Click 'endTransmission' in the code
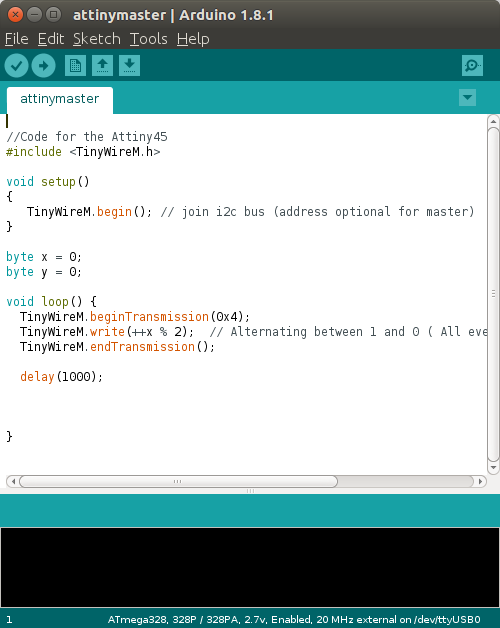The image size is (500, 628). point(142,347)
